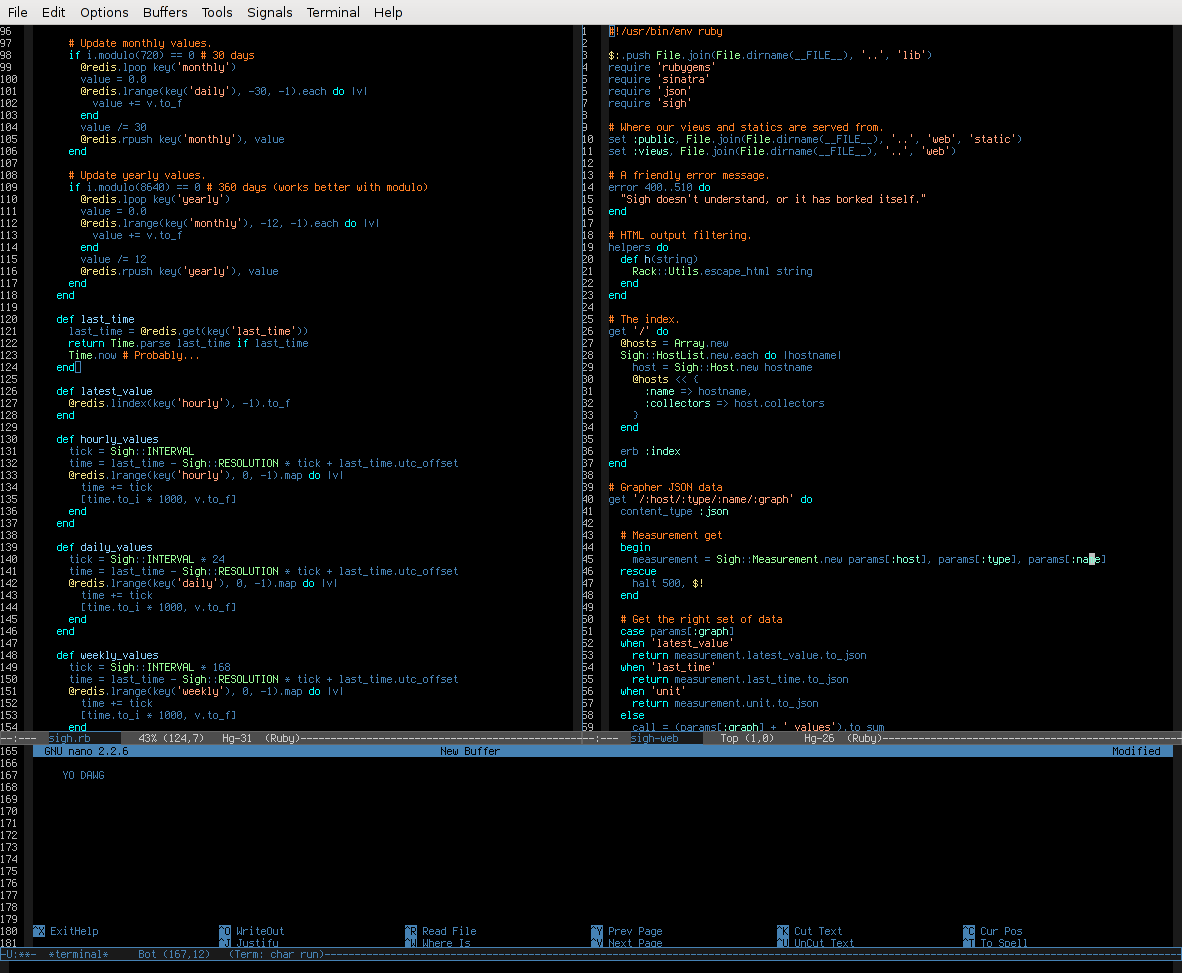The height and width of the screenshot is (973, 1182).
Task: Click Hg-26 version control indicator
Action: (819, 738)
